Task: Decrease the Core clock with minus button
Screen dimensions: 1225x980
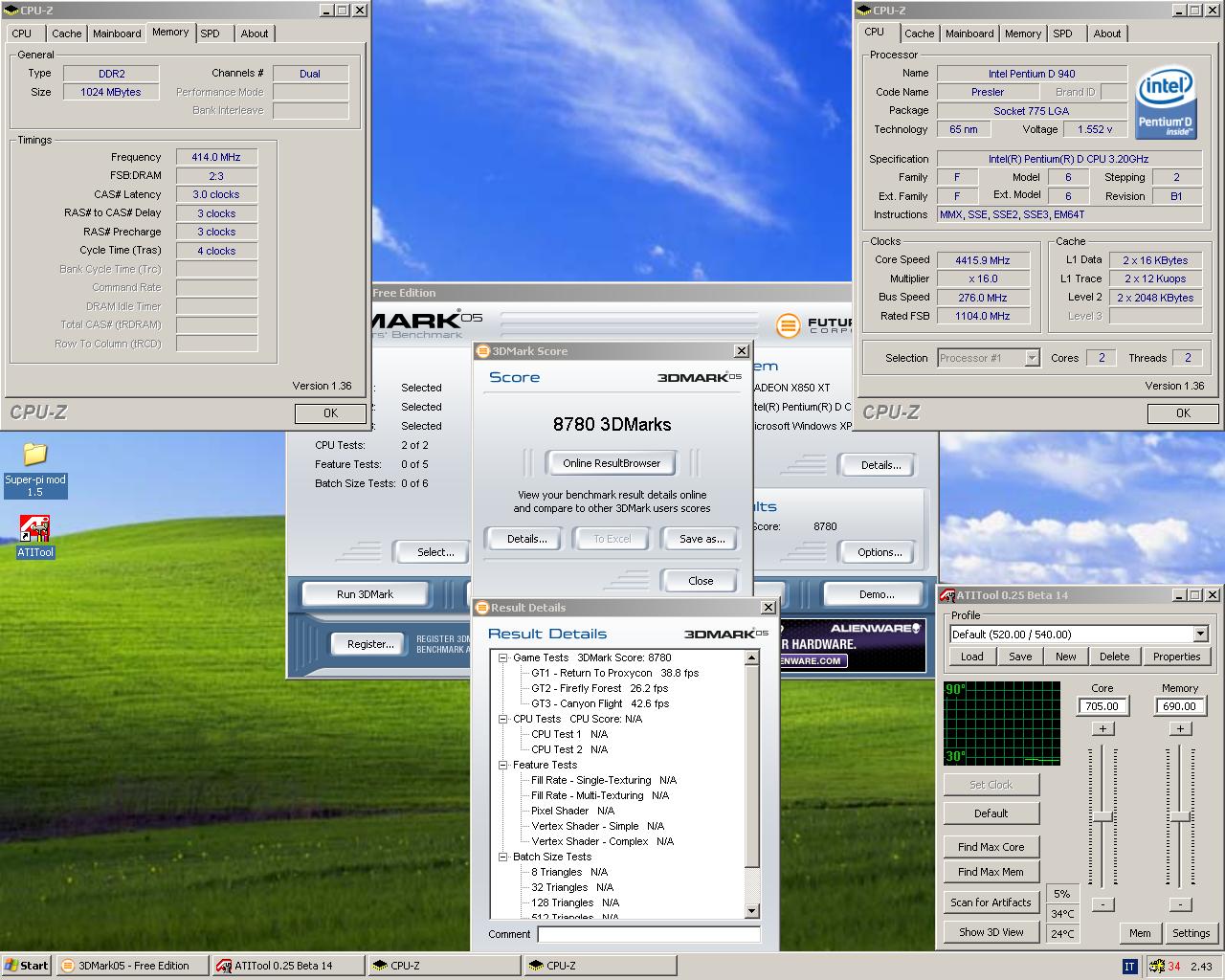Action: pyautogui.click(x=1102, y=903)
